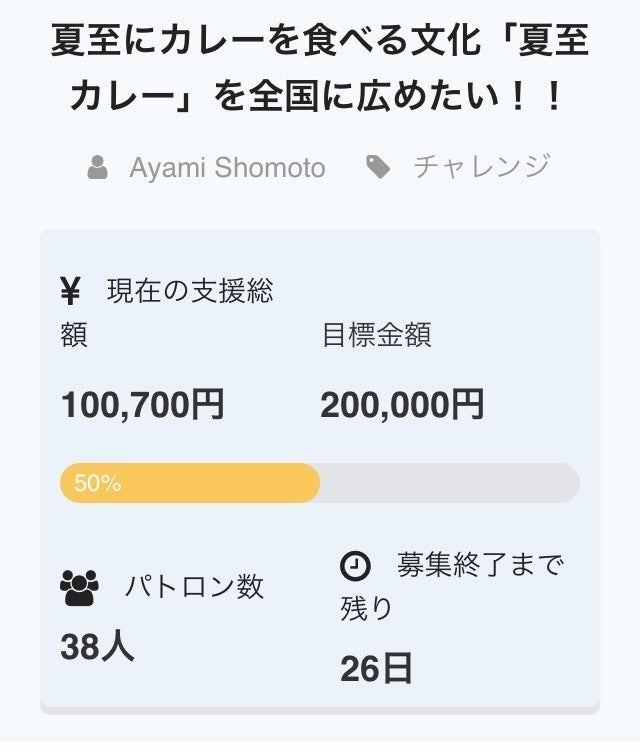Click the 50% label on the progress bar
The height and width of the screenshot is (754, 640).
[98, 484]
